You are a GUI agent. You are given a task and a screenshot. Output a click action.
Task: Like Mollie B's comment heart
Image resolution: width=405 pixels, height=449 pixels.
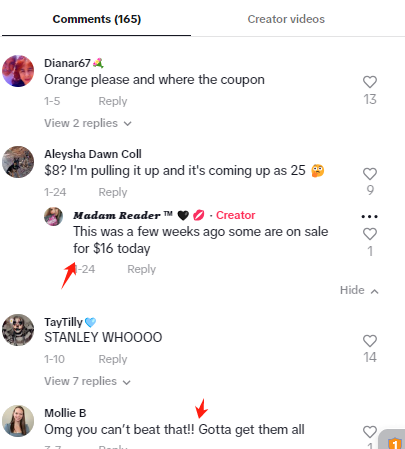[370, 432]
